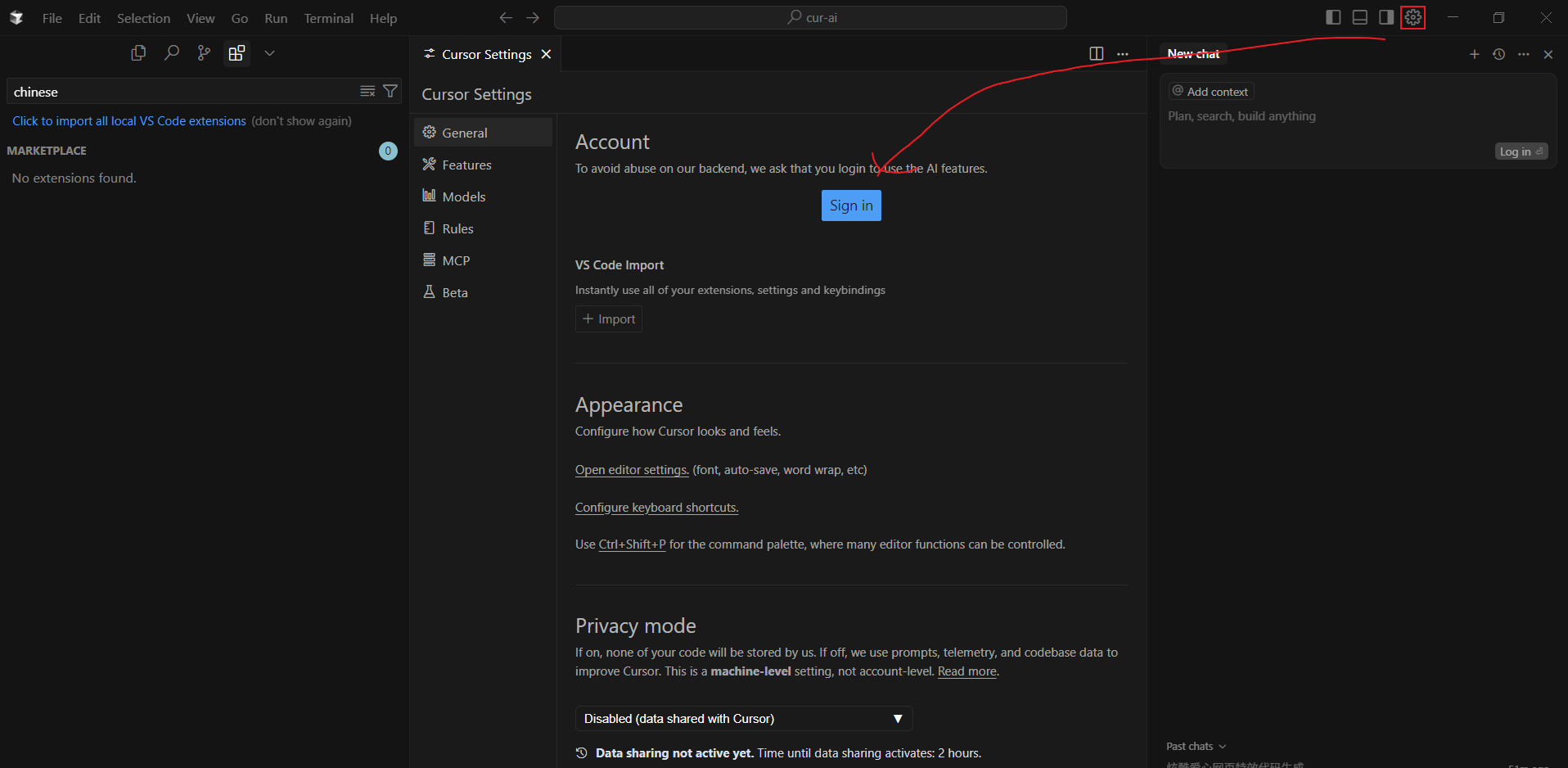The height and width of the screenshot is (768, 1568).
Task: Open the extensions filter funnel icon
Action: (x=390, y=91)
